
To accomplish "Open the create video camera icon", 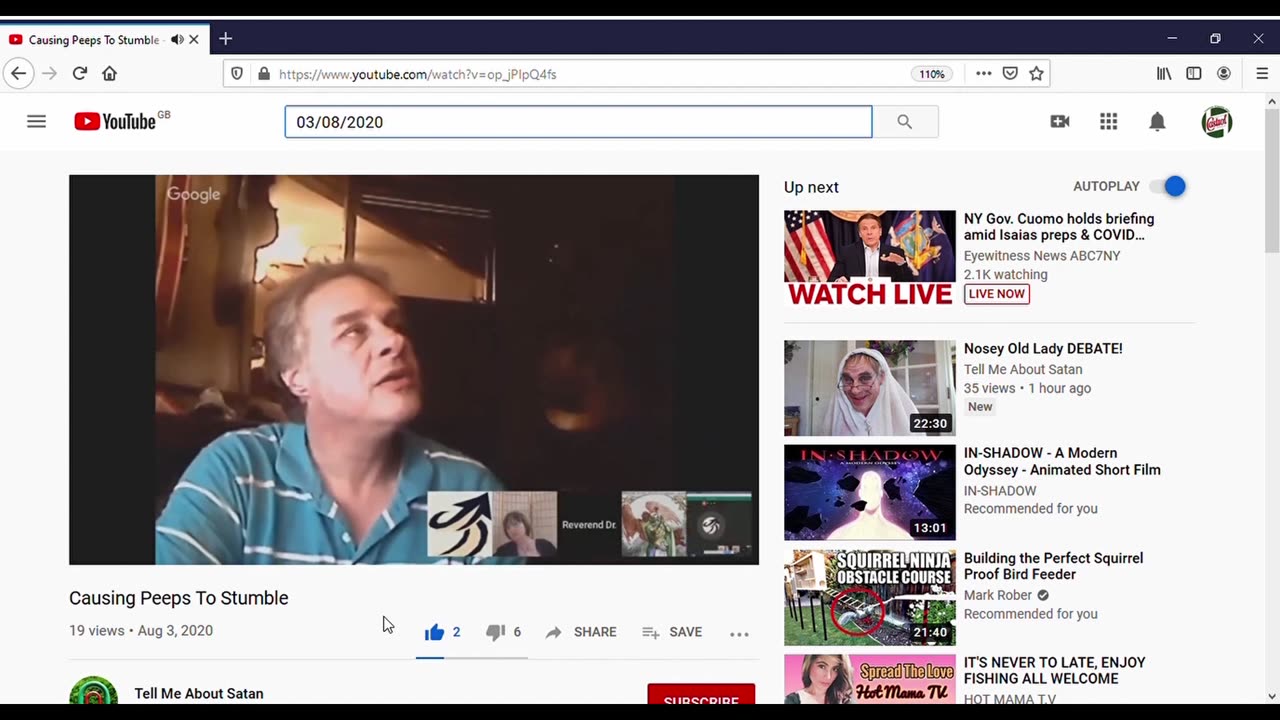I will 1060,122.
